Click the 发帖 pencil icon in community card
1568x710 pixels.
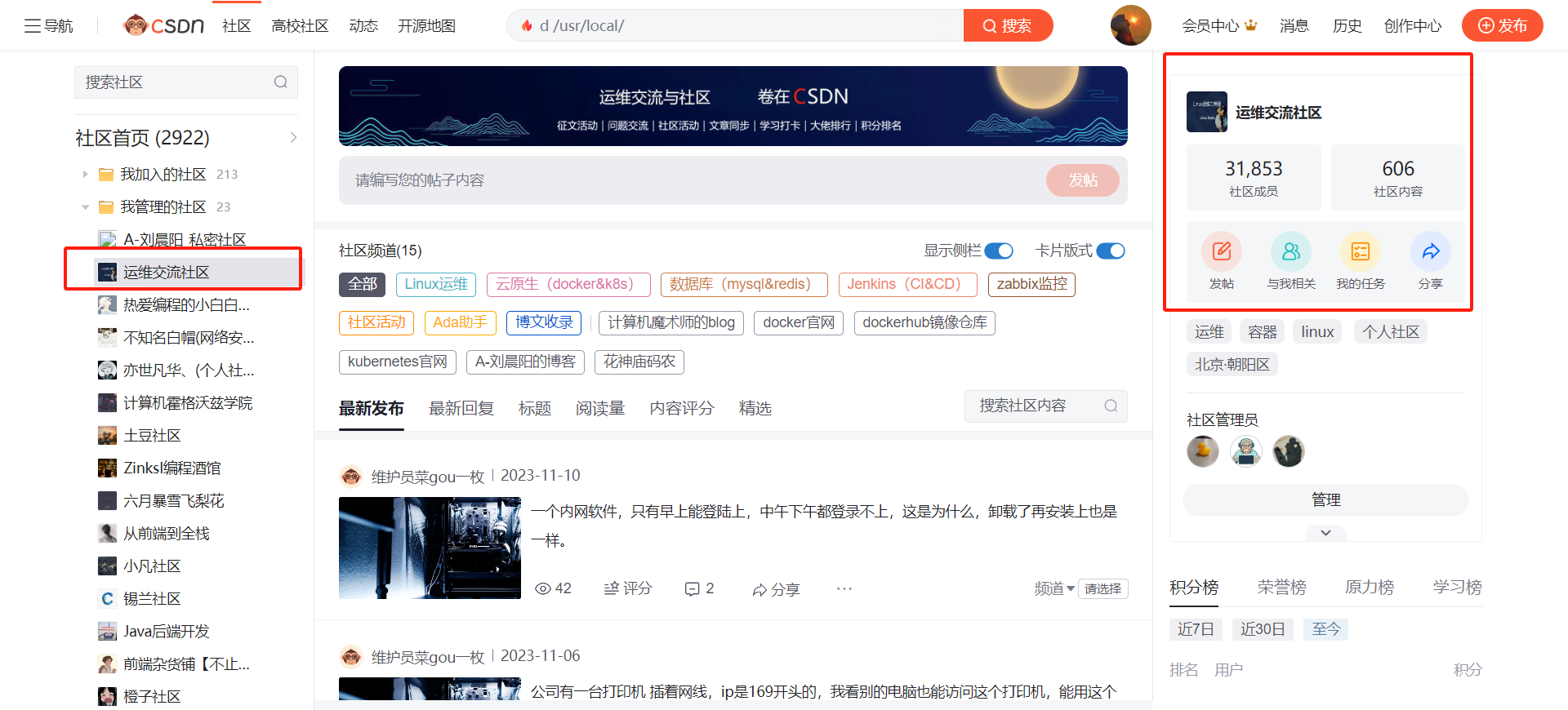(x=1222, y=251)
